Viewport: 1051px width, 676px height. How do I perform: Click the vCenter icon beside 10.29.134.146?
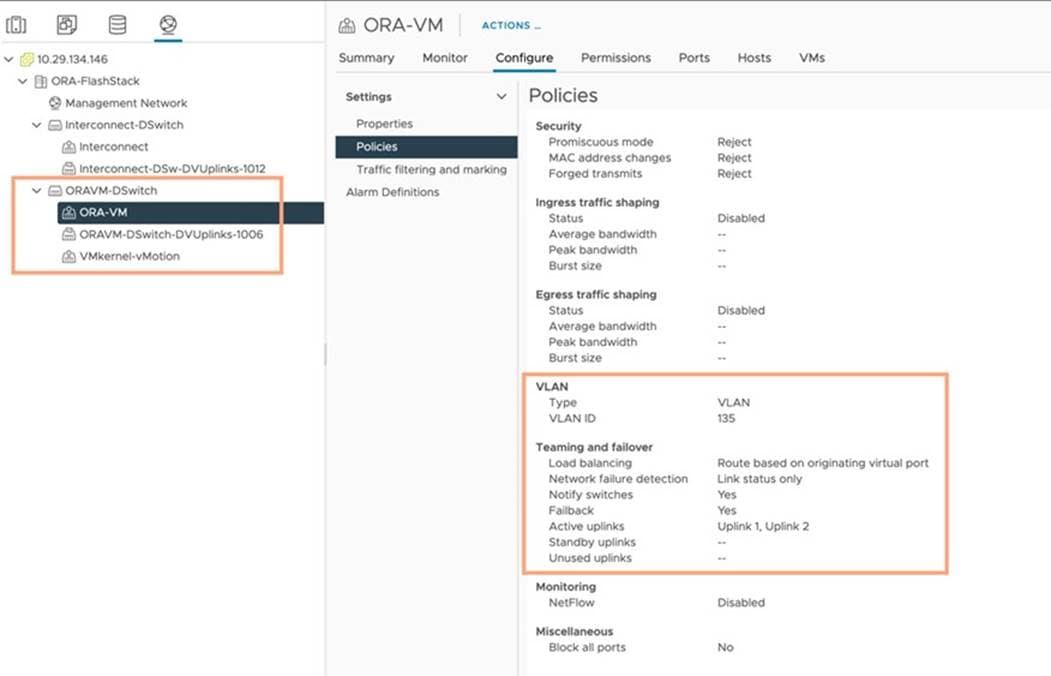[x=26, y=59]
